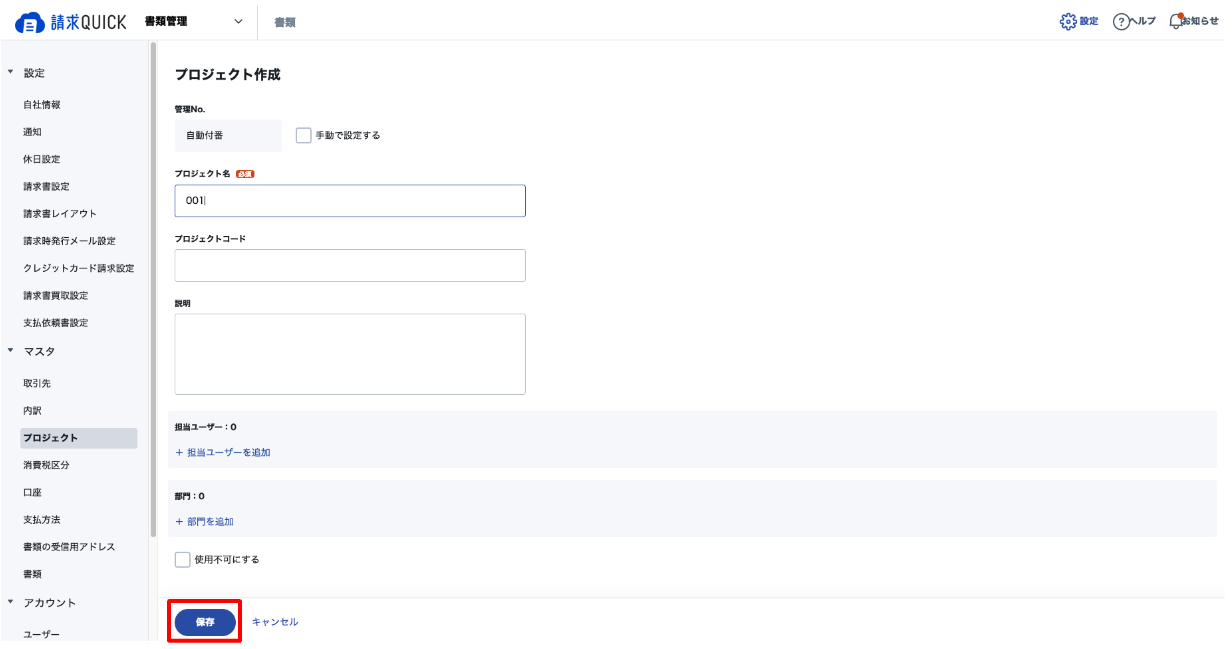Select 取引先 in the sidebar menu
Screen dimensions: 1232x649
pyautogui.click(x=37, y=383)
